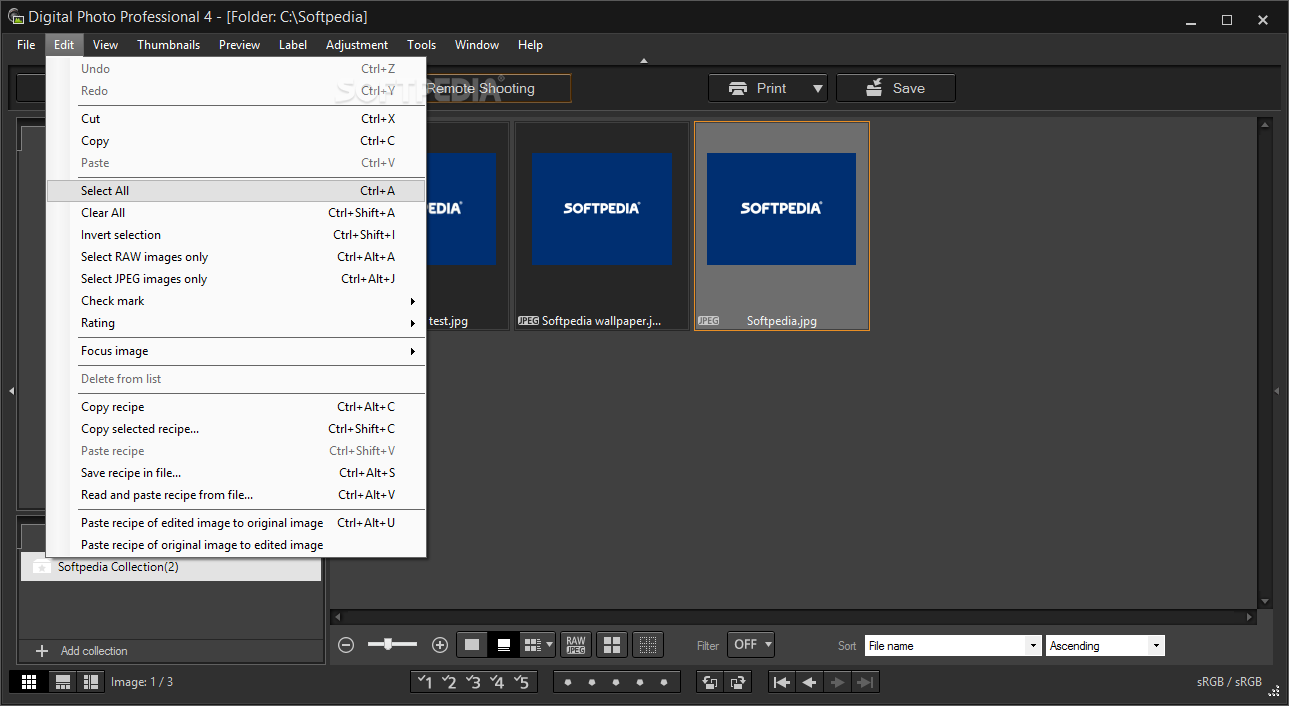Screen dimensions: 1289x706
Task: Open thumbnail list display dropdown arrow
Action: point(550,645)
